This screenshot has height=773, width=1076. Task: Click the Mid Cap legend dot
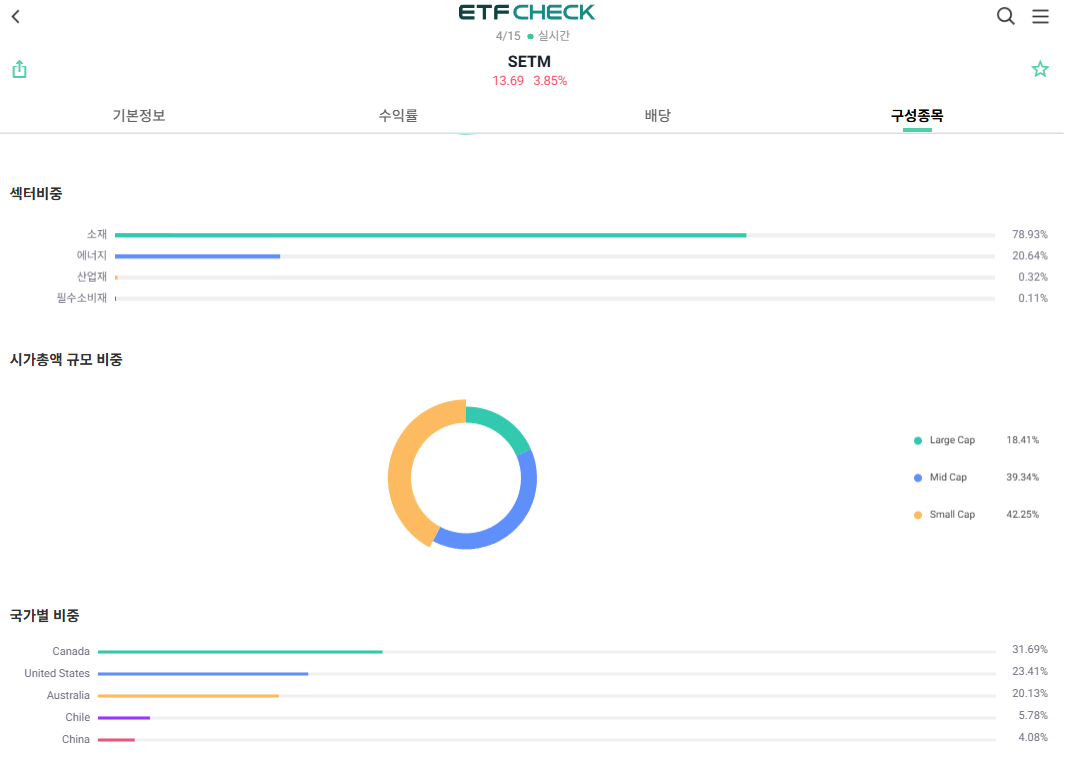(x=918, y=478)
